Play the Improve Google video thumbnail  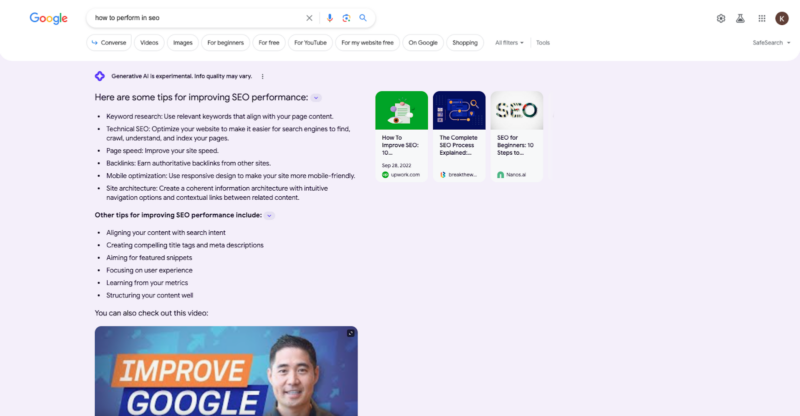226,371
